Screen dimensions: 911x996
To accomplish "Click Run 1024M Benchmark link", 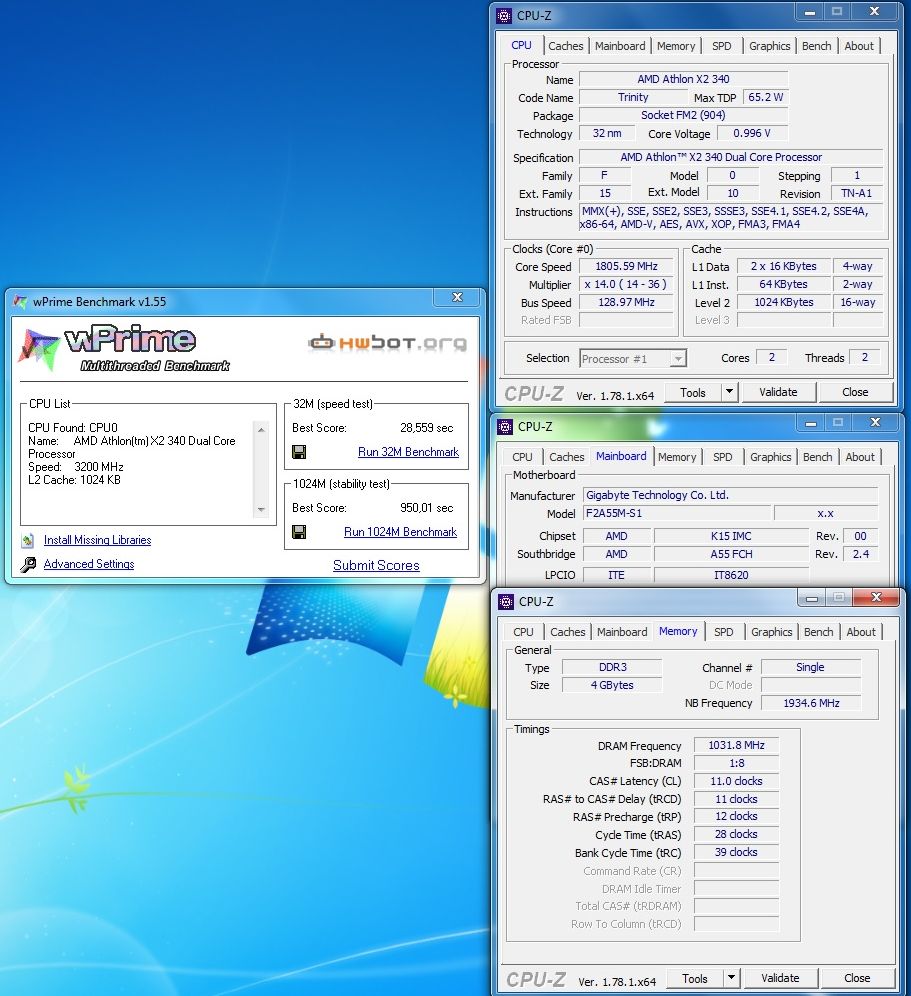I will (400, 532).
